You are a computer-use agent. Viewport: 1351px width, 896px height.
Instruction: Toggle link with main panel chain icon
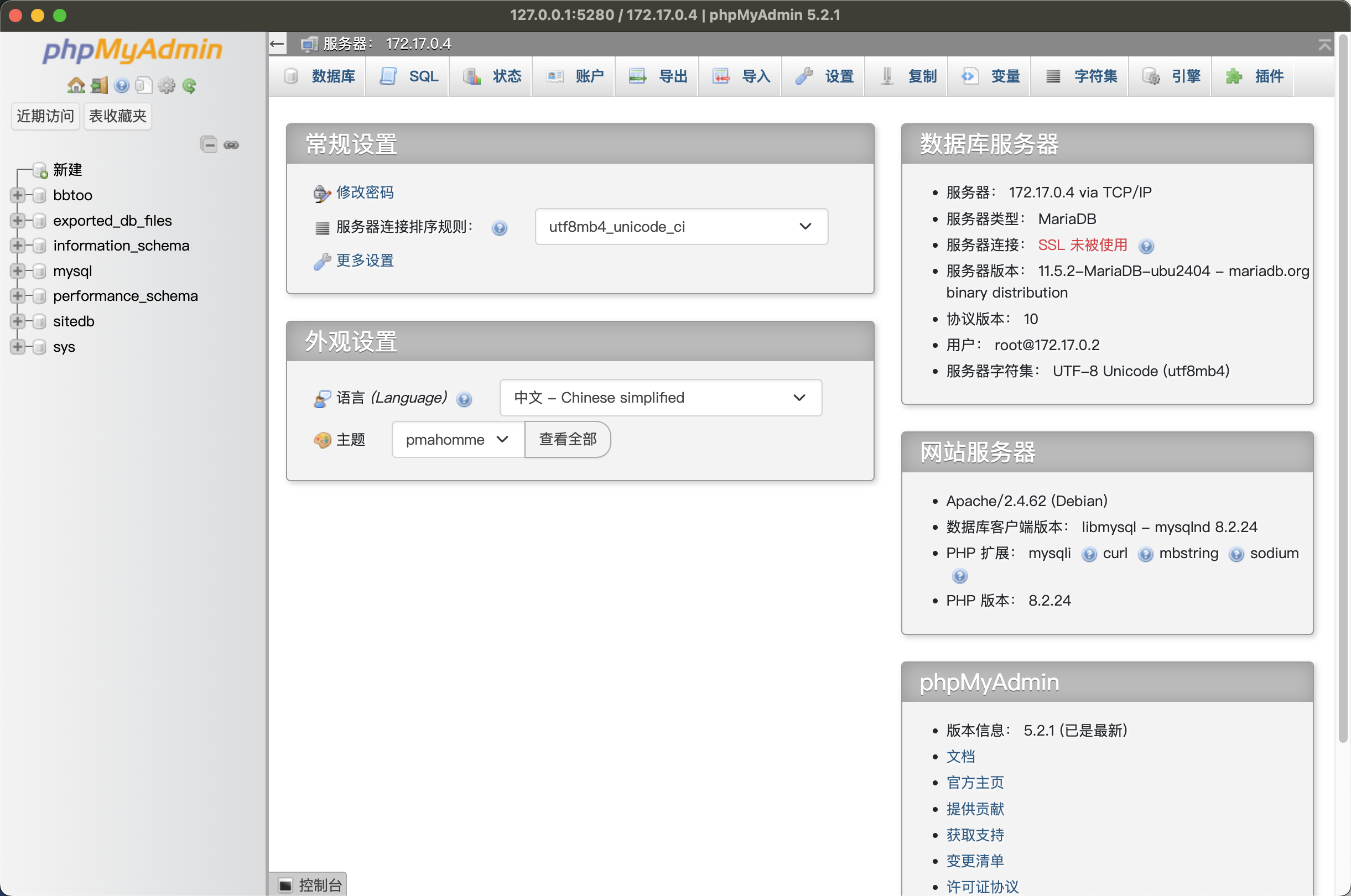pos(231,144)
